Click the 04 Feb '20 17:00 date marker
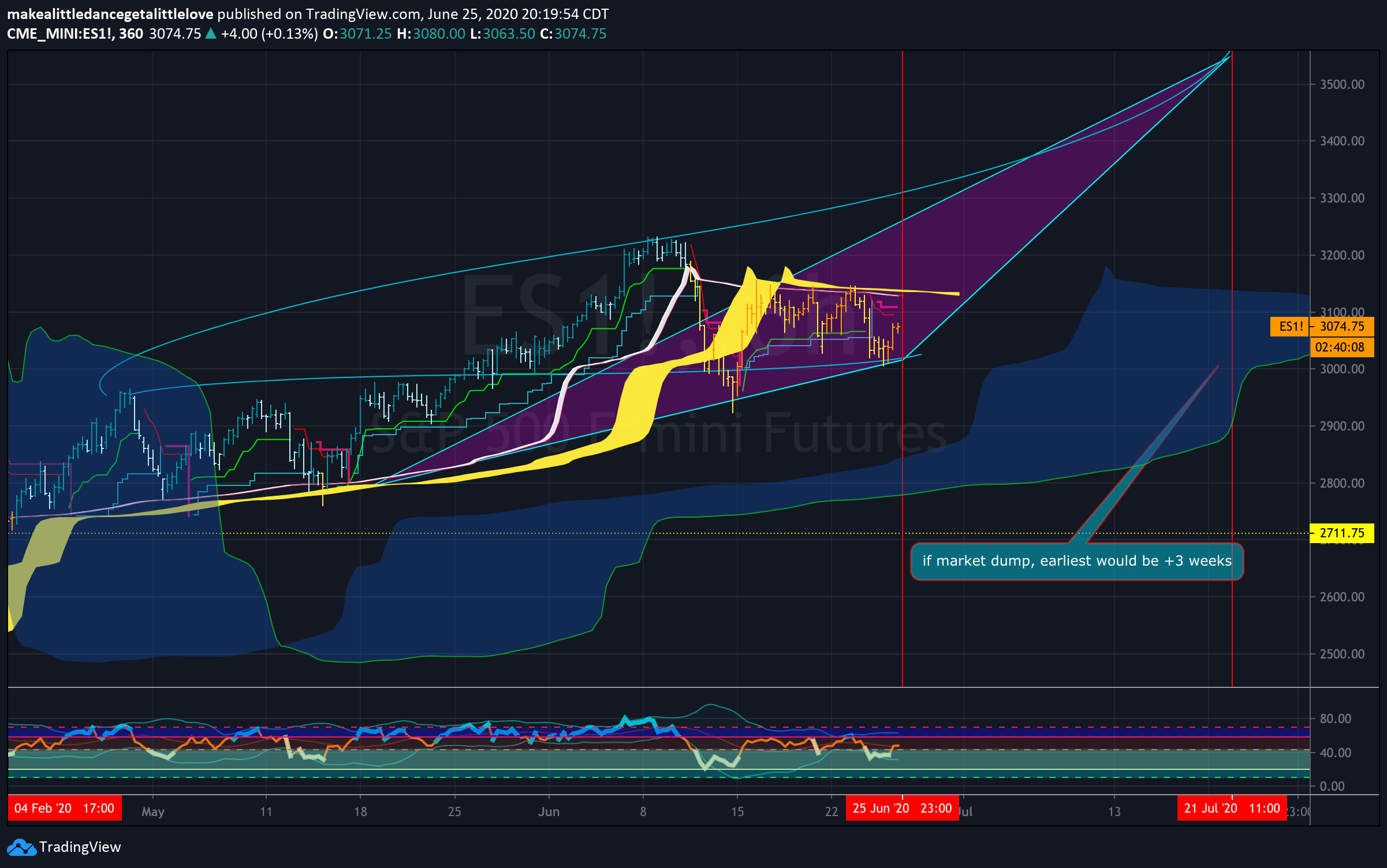 pos(65,808)
